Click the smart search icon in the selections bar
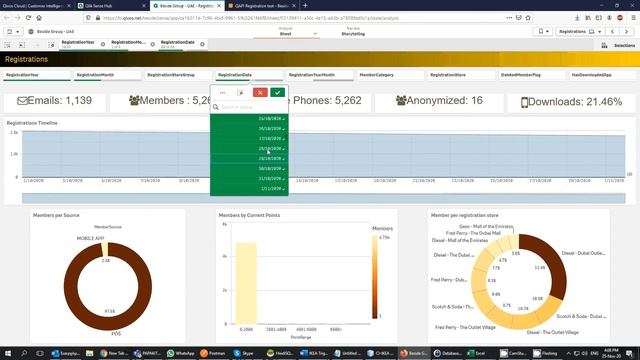This screenshot has height=360, width=640. click(x=8, y=45)
